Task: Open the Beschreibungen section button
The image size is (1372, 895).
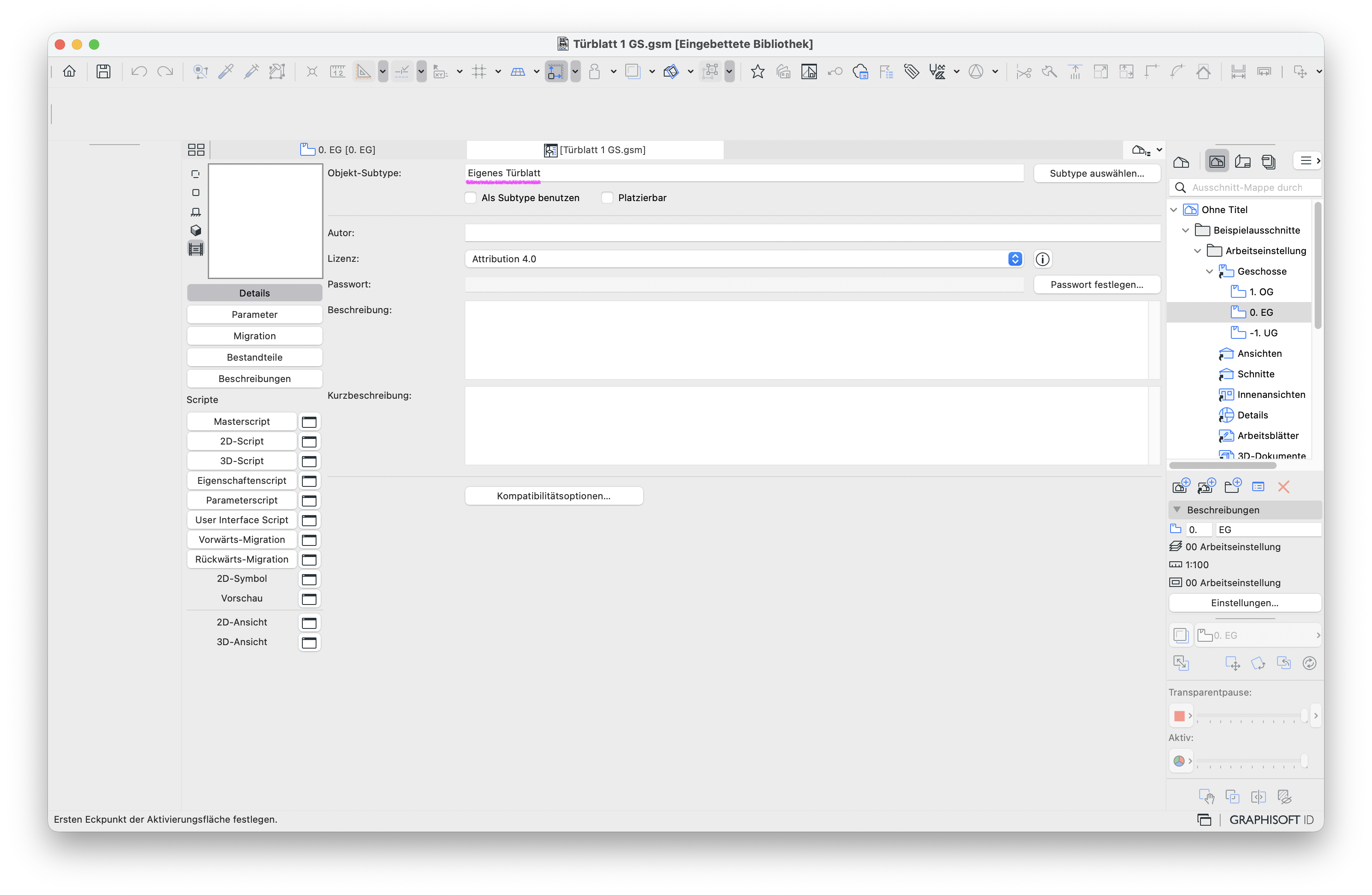Action: pyautogui.click(x=254, y=378)
